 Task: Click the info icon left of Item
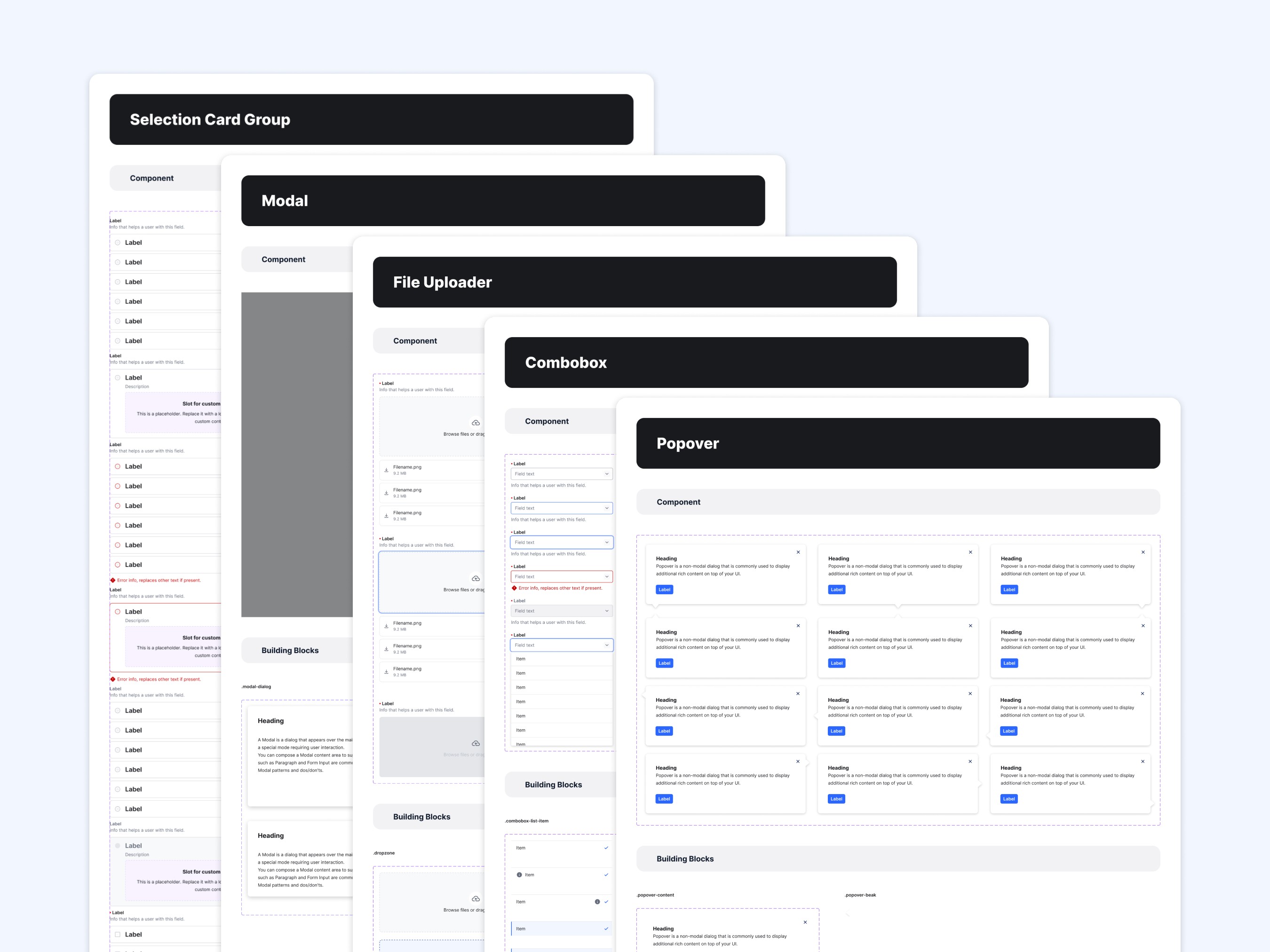click(519, 874)
